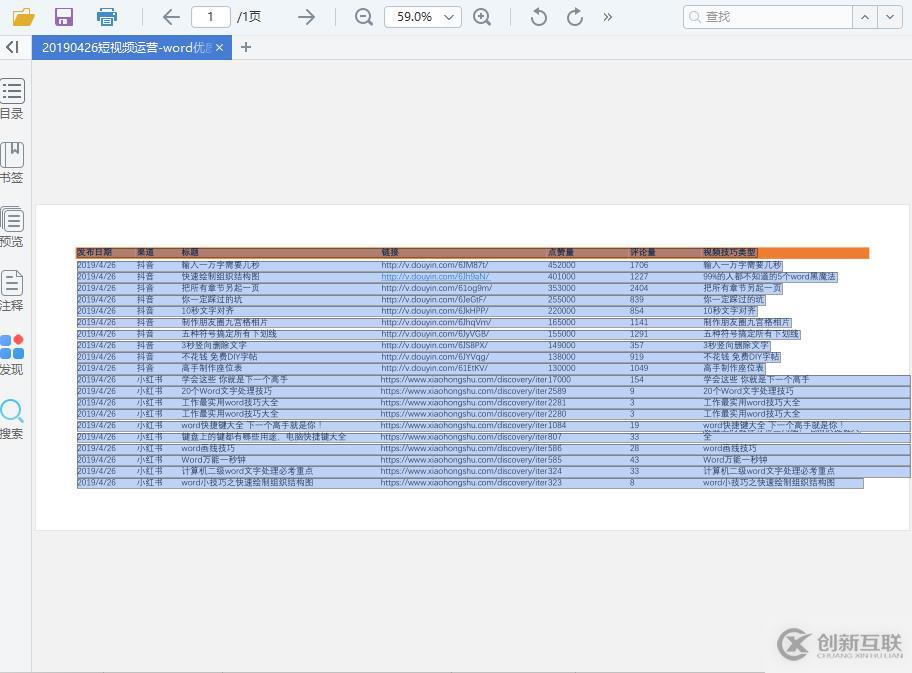Open a new tab with the plus button
Screen dimensions: 912x673
pos(246,47)
